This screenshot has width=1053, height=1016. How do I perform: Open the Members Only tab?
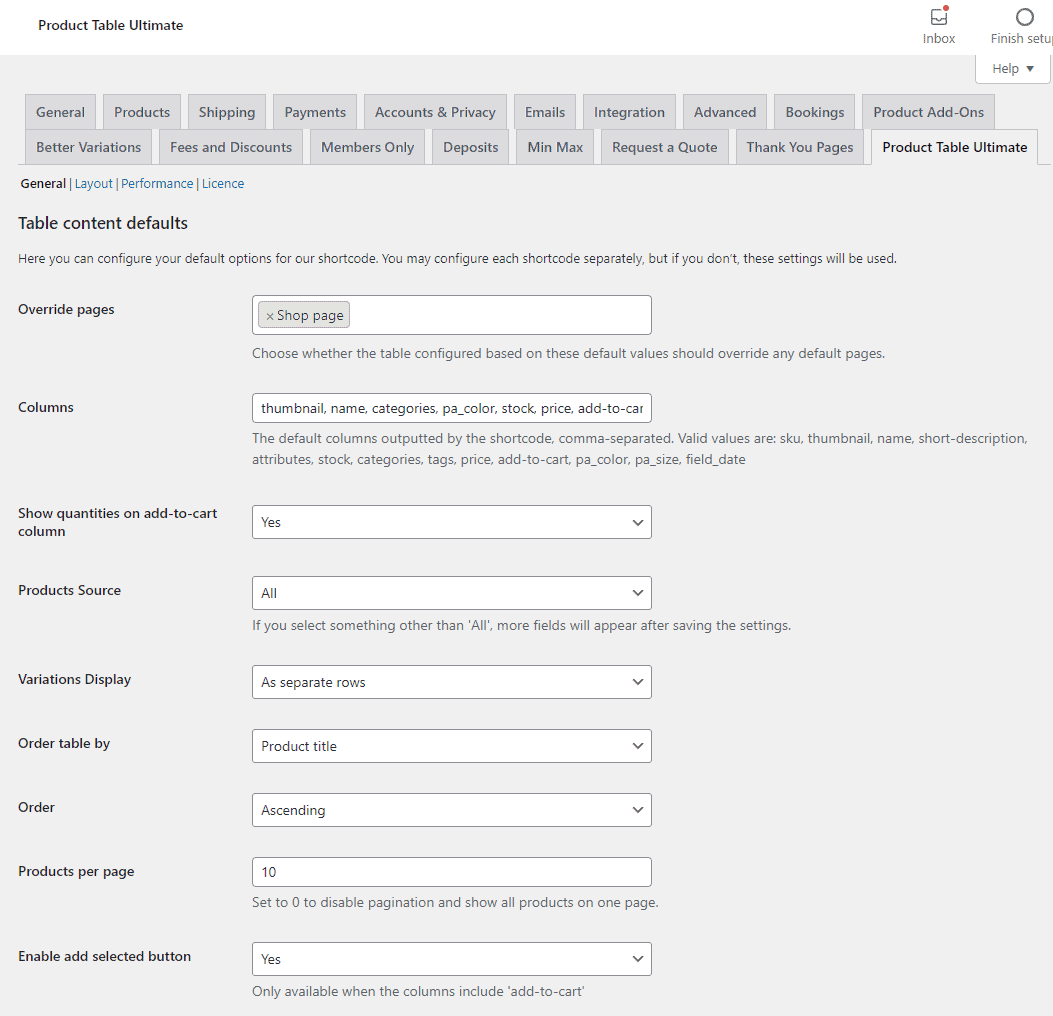pyautogui.click(x=367, y=147)
